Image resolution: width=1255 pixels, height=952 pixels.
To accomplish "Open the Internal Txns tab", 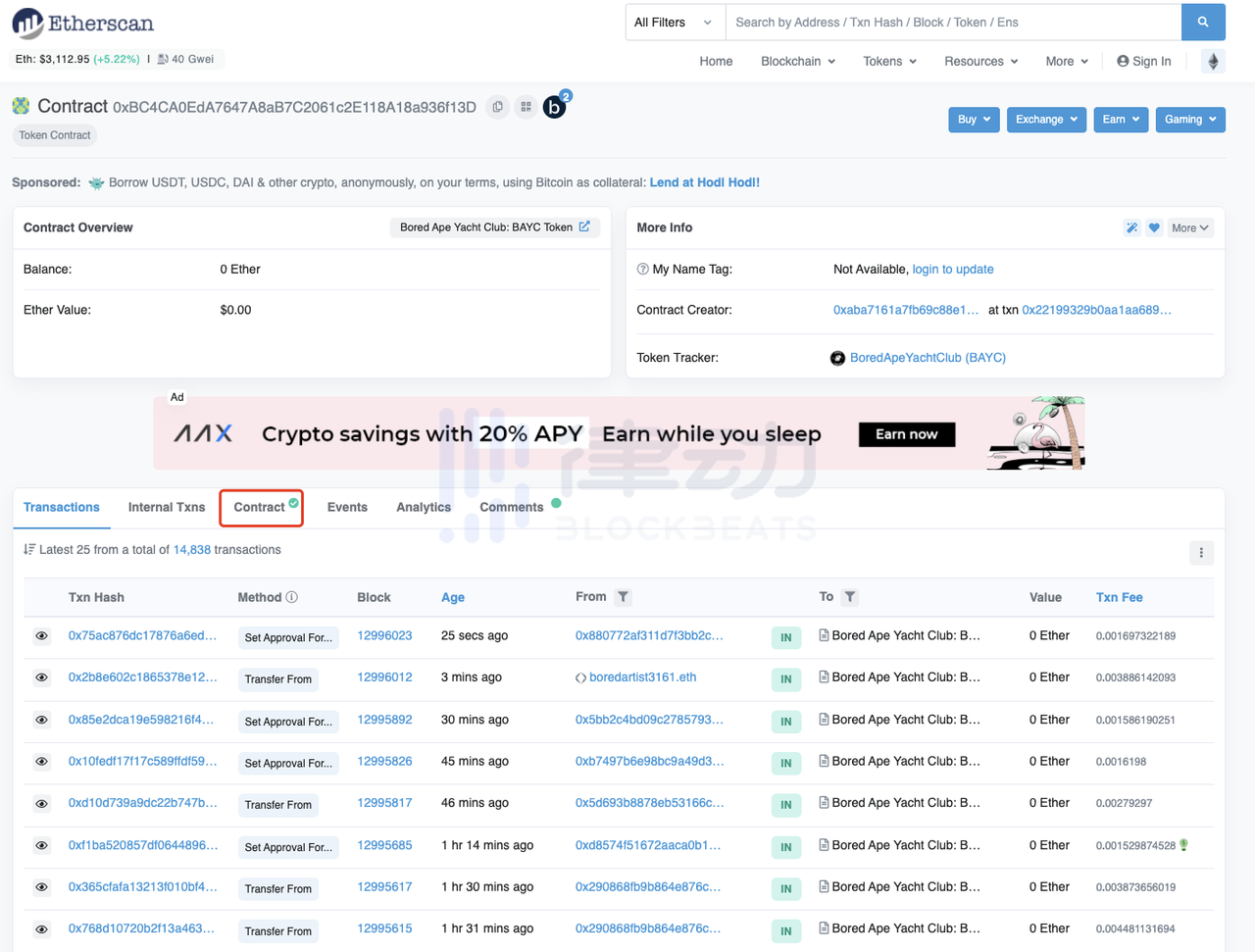I will coord(167,508).
